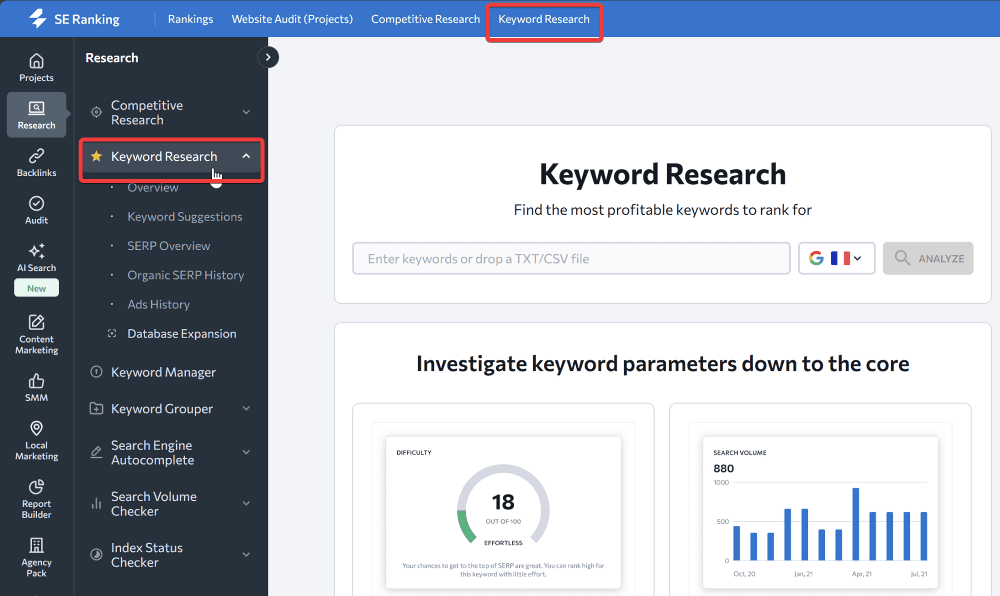Open Website Audit (Projects) top menu
This screenshot has width=1000, height=596.
point(292,19)
